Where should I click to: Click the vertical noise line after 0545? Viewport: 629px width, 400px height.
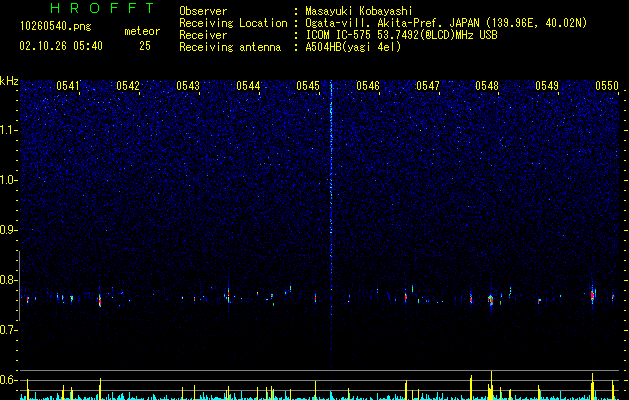point(331,225)
